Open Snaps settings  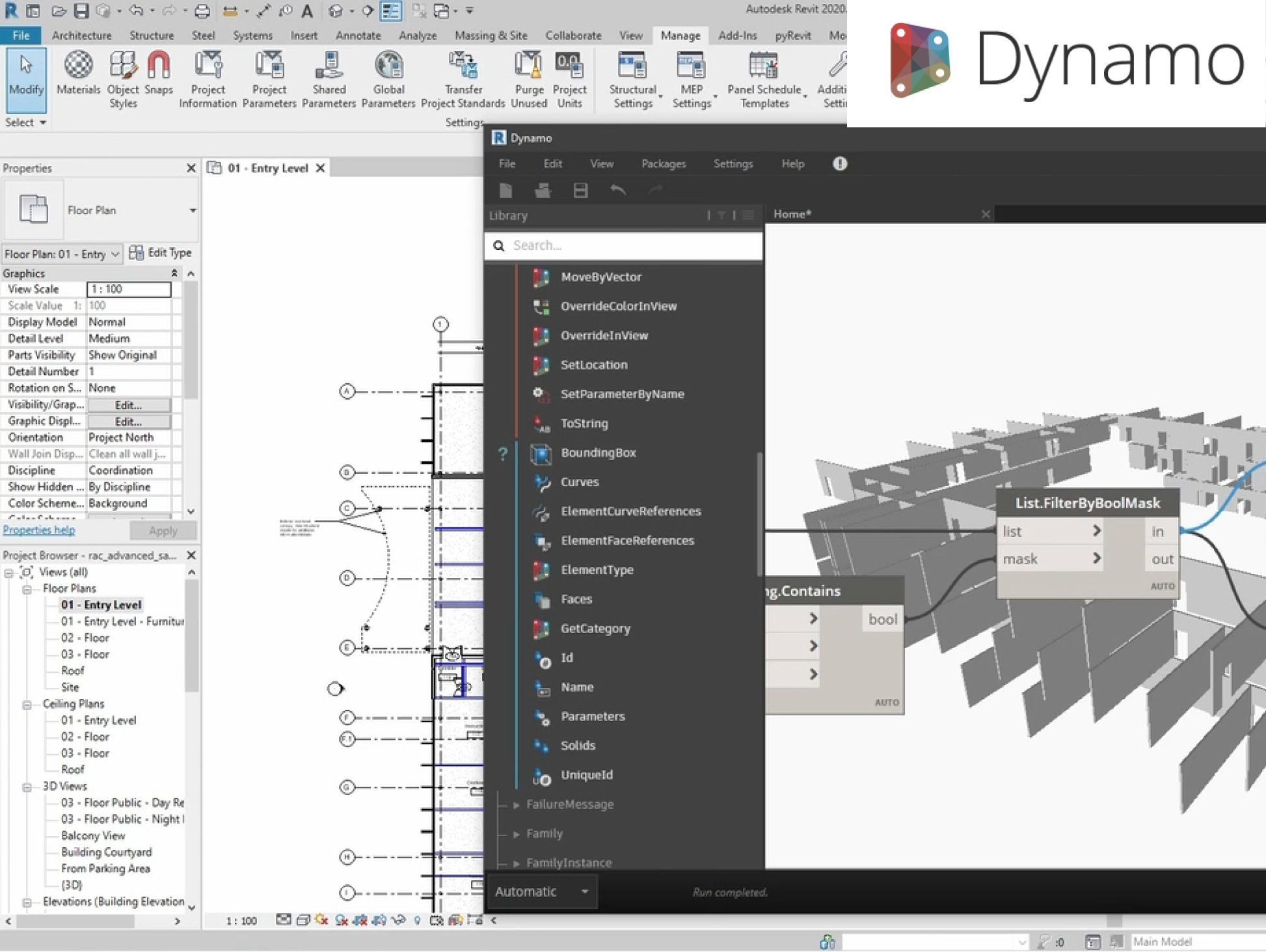click(x=159, y=73)
